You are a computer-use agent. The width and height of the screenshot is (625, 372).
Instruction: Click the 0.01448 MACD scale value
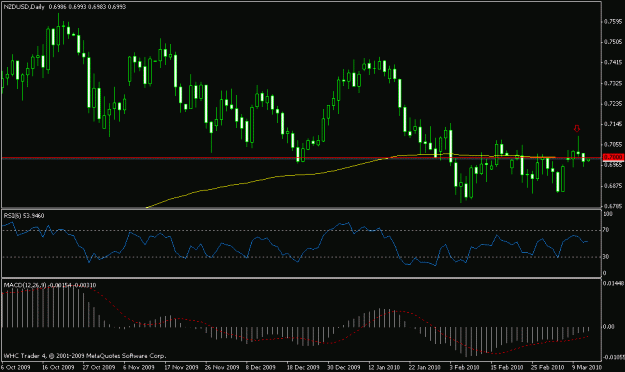pos(614,283)
